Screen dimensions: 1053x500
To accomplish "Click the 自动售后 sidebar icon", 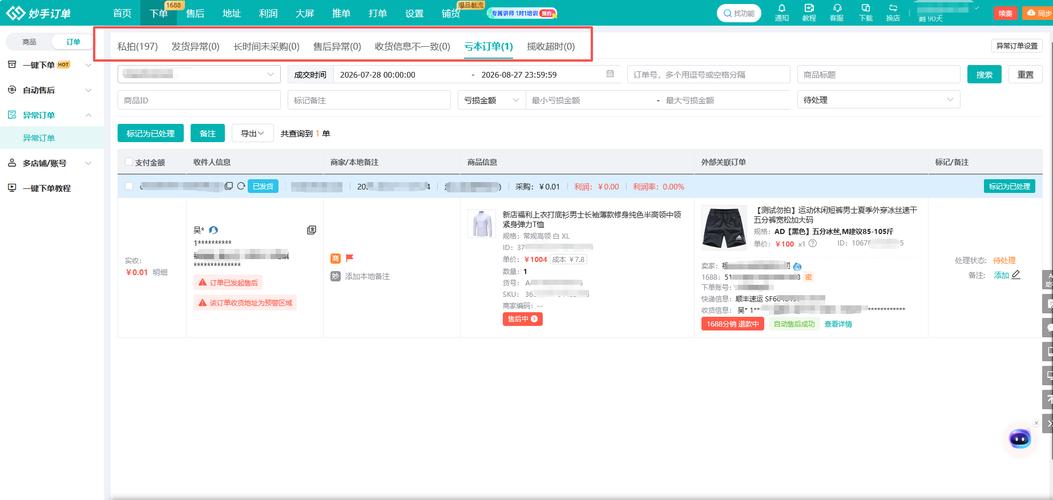I will pos(11,89).
